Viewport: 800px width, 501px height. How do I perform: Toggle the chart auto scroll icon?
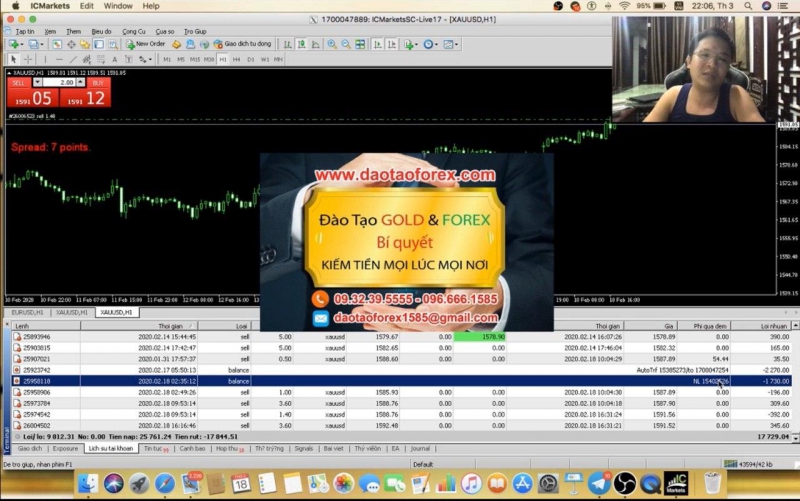point(378,44)
